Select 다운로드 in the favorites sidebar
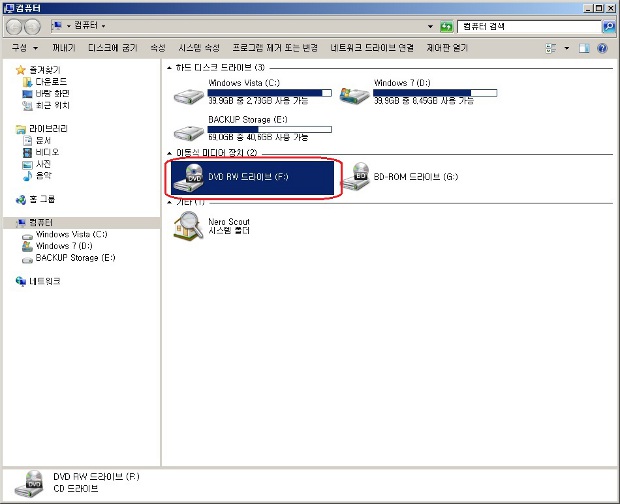The width and height of the screenshot is (620, 504). [x=51, y=81]
